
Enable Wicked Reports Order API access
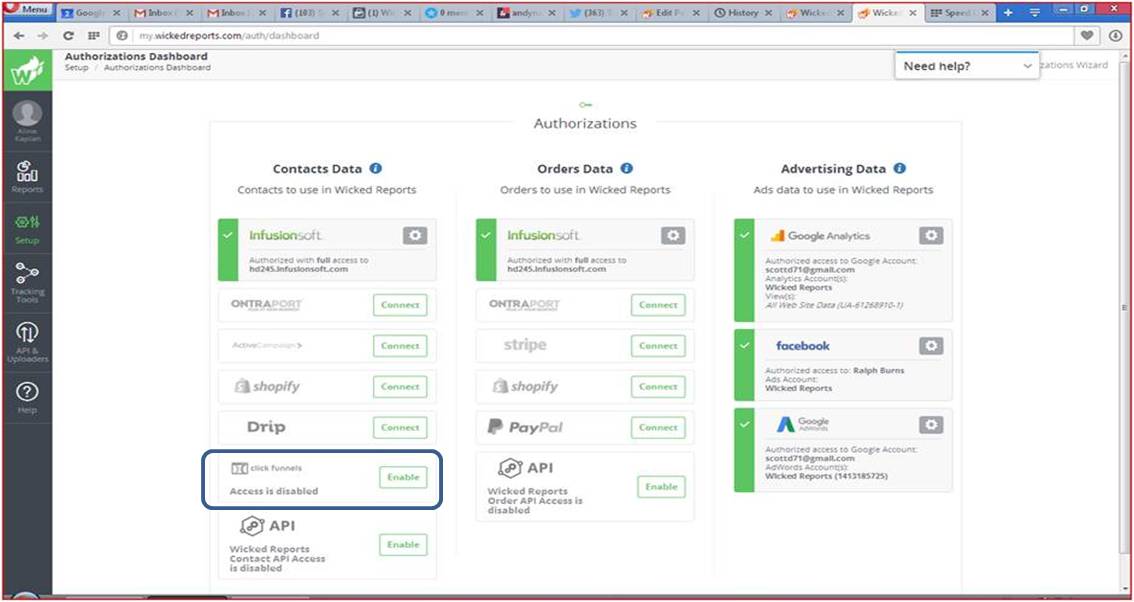661,487
